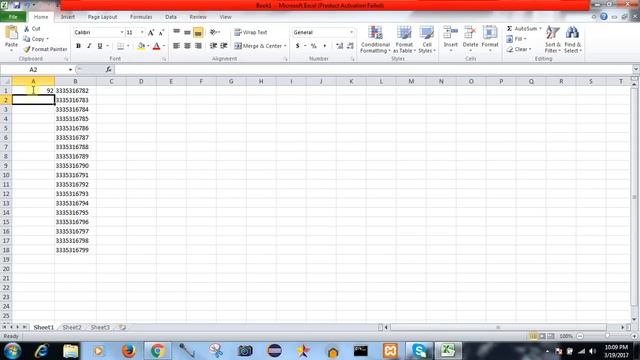Click Increase Decimal icon
Viewport: 640px width, 360px height.
point(339,46)
